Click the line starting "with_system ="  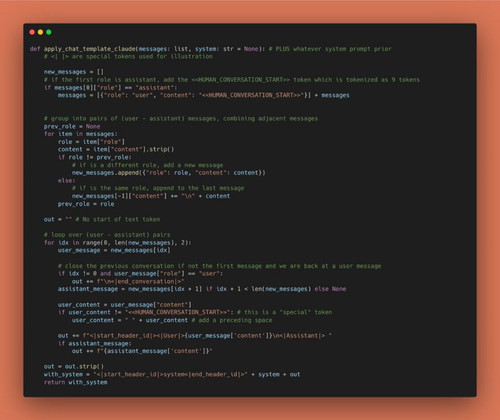click(x=172, y=374)
